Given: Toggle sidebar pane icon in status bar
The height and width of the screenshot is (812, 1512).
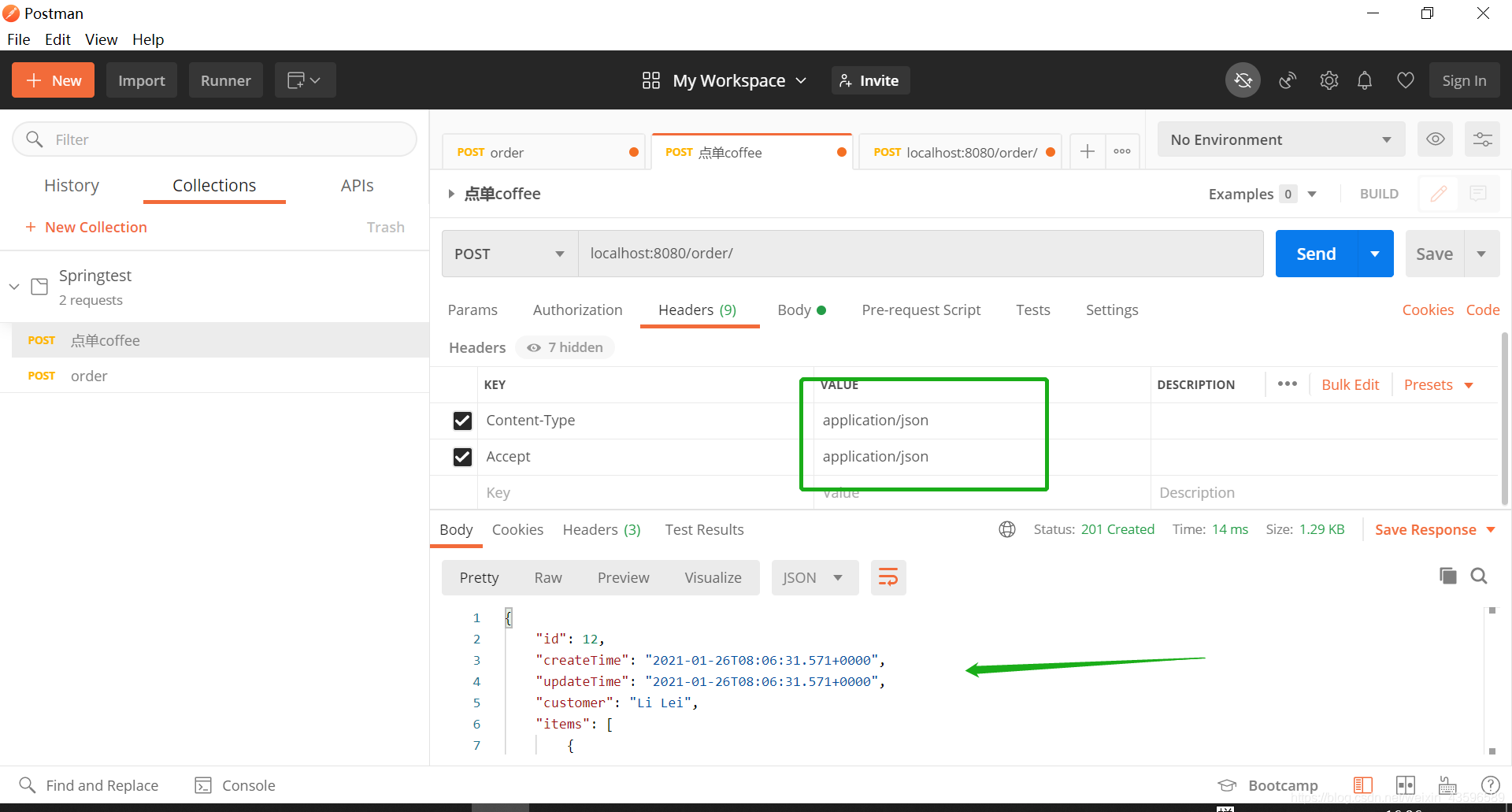Looking at the screenshot, I should (x=1363, y=785).
